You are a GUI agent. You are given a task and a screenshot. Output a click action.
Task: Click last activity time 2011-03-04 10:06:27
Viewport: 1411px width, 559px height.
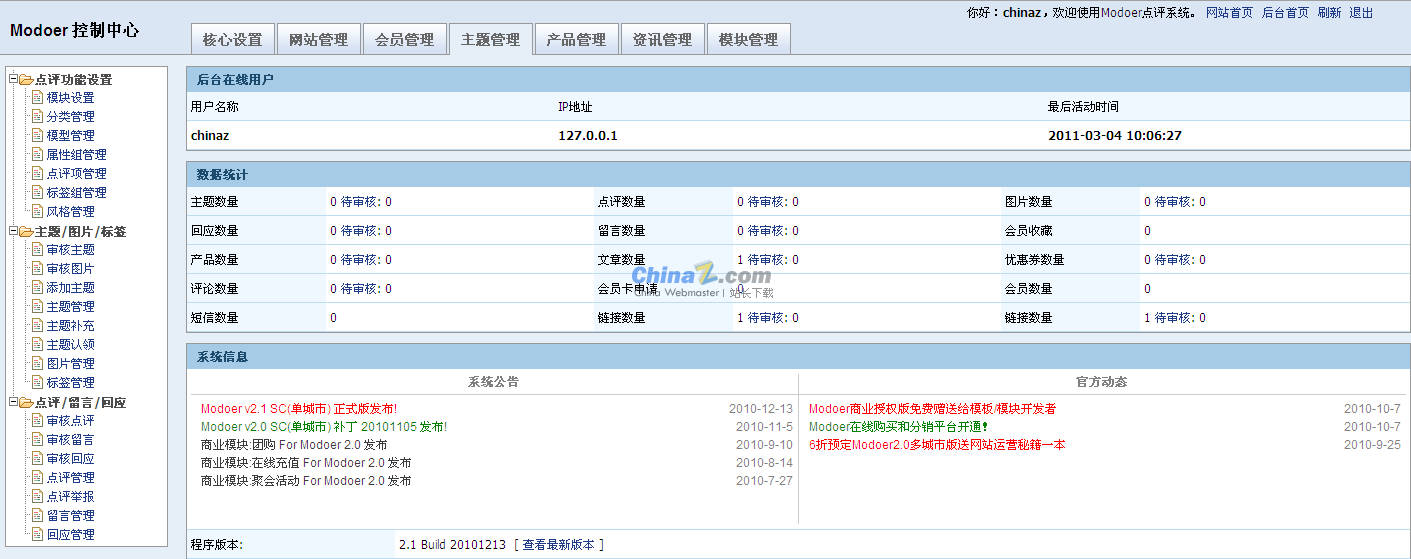[1115, 136]
